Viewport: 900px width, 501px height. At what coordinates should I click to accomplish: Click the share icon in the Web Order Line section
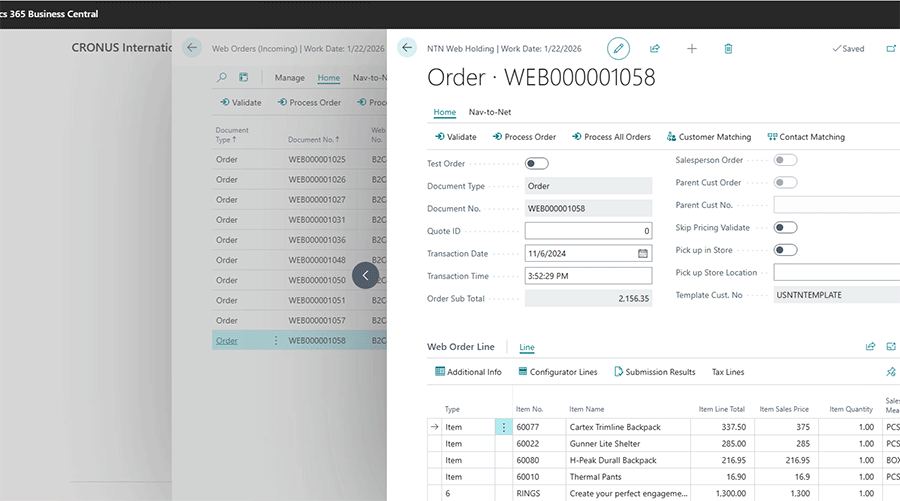870,347
